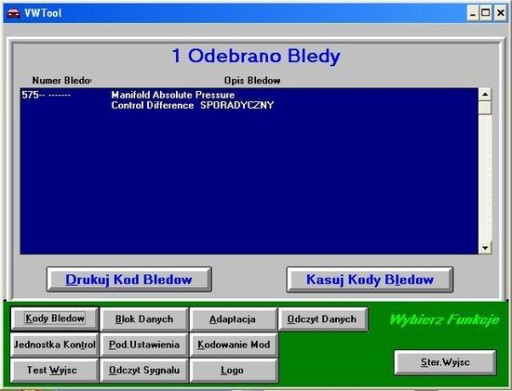Open Odczyt Sygnalu function
Screen dimensions: 512x391
coord(144,370)
